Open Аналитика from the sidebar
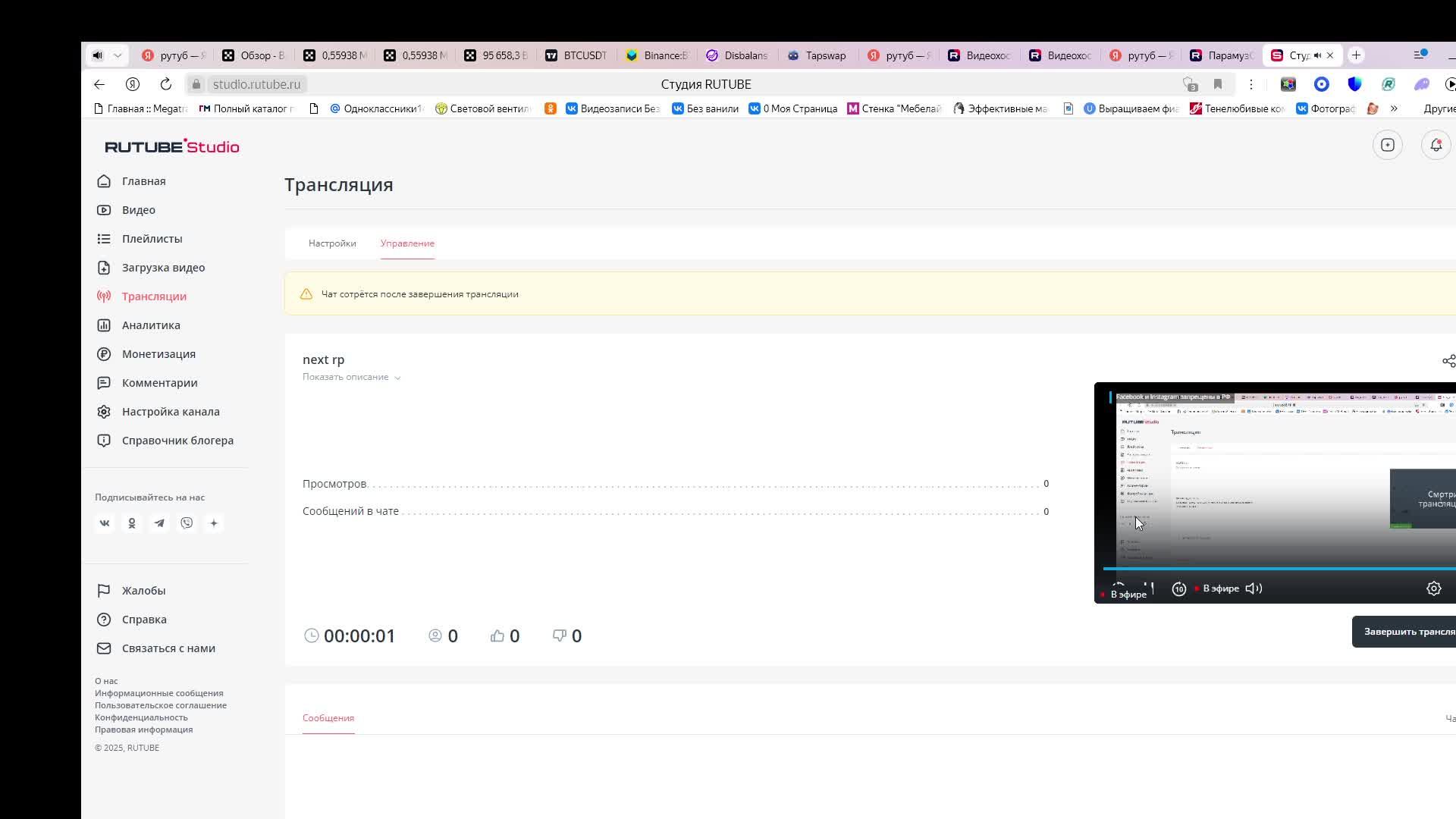The height and width of the screenshot is (819, 1456). pyautogui.click(x=151, y=325)
